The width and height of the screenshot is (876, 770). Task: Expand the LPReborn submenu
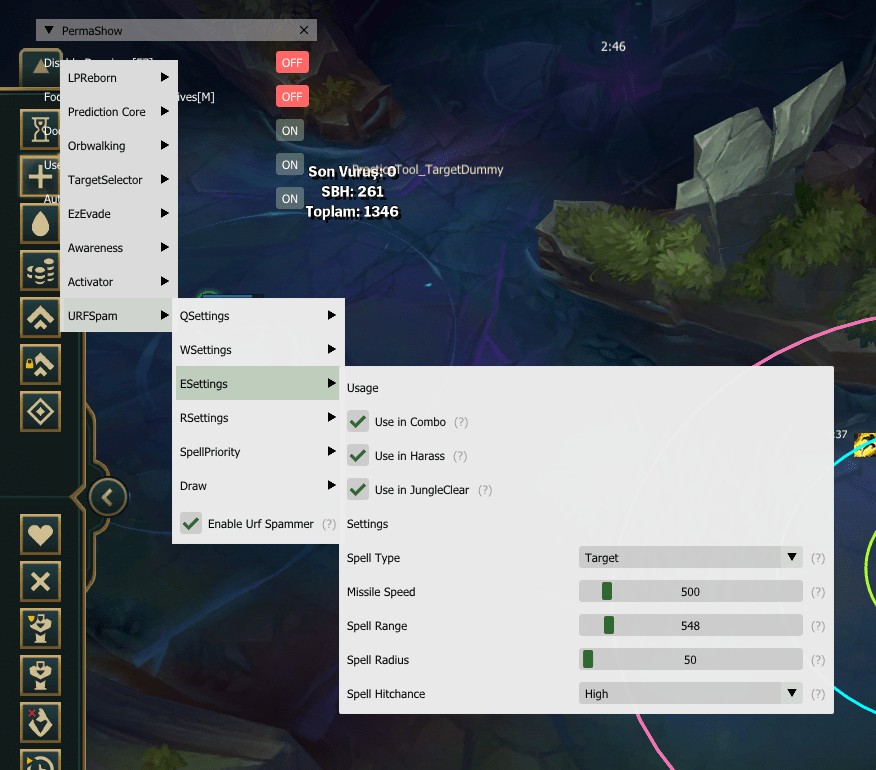pyautogui.click(x=119, y=78)
